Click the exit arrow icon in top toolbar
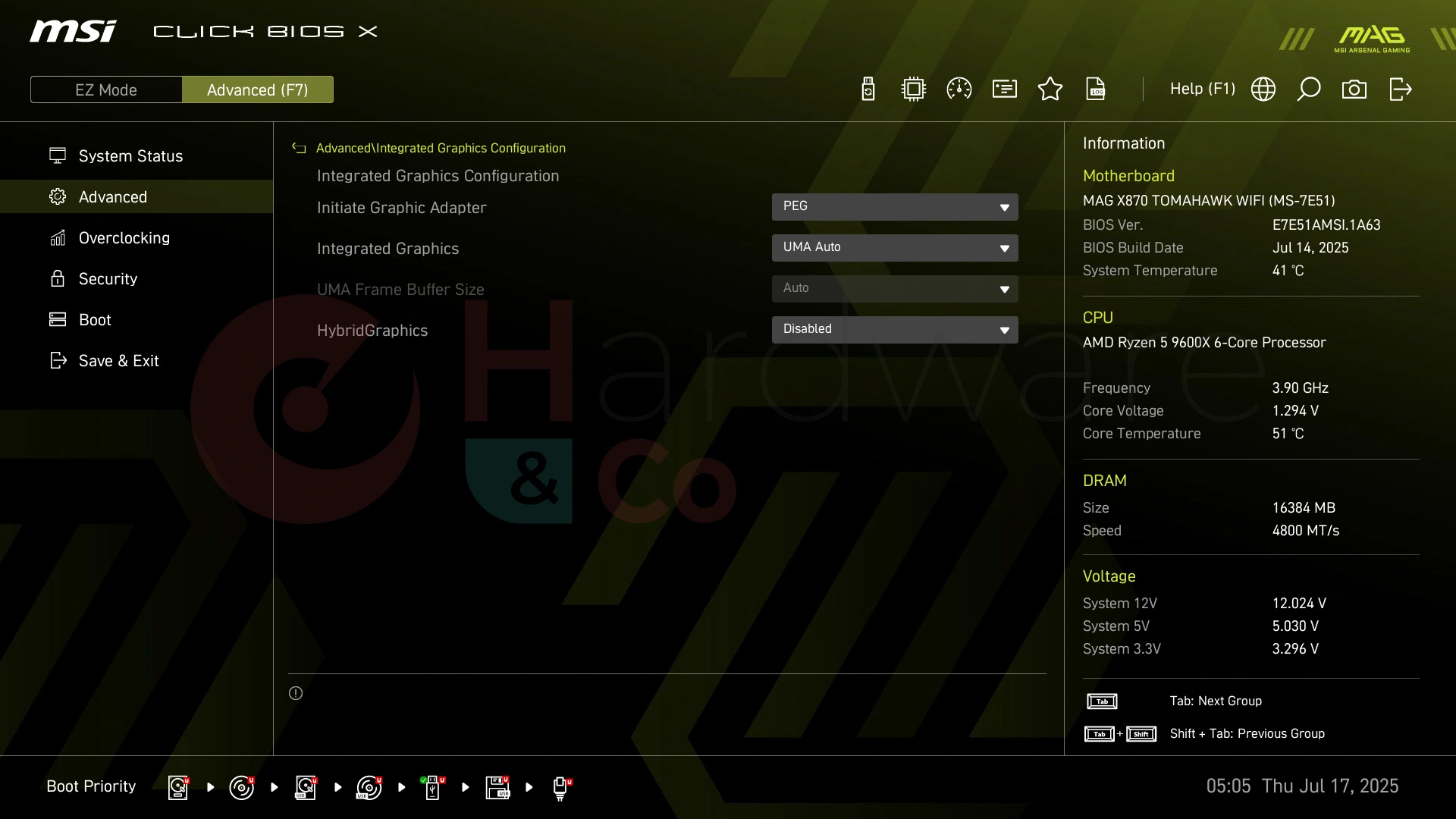 tap(1401, 89)
